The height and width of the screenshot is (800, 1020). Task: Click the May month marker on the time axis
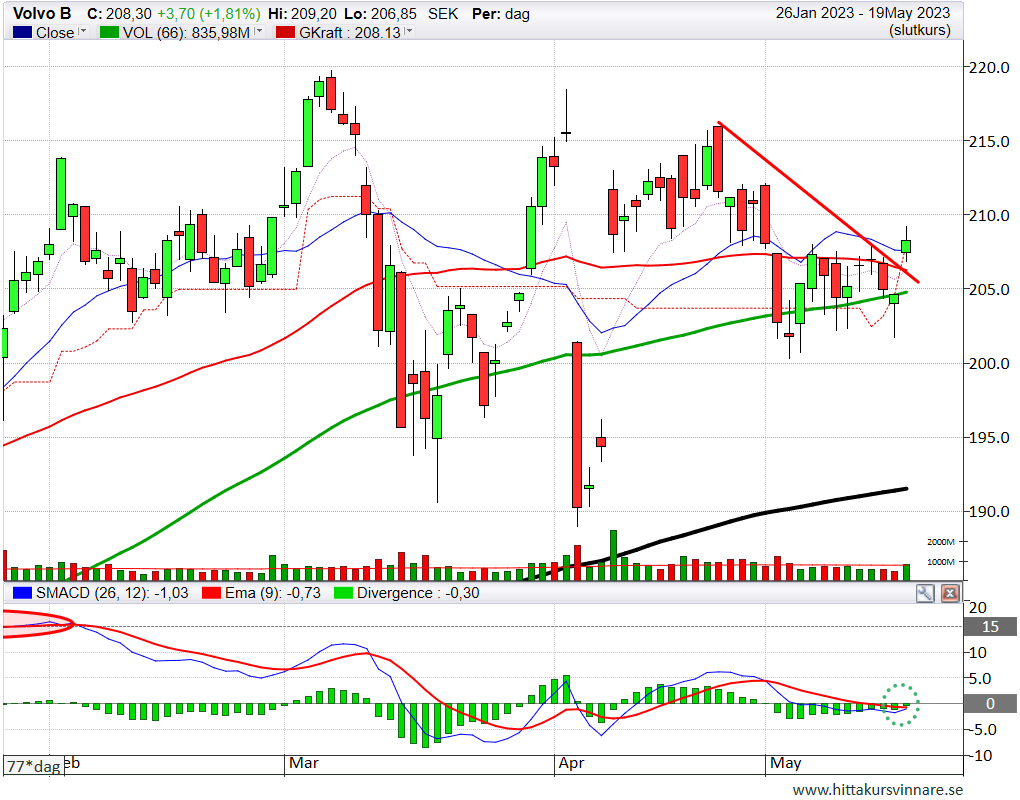point(785,762)
